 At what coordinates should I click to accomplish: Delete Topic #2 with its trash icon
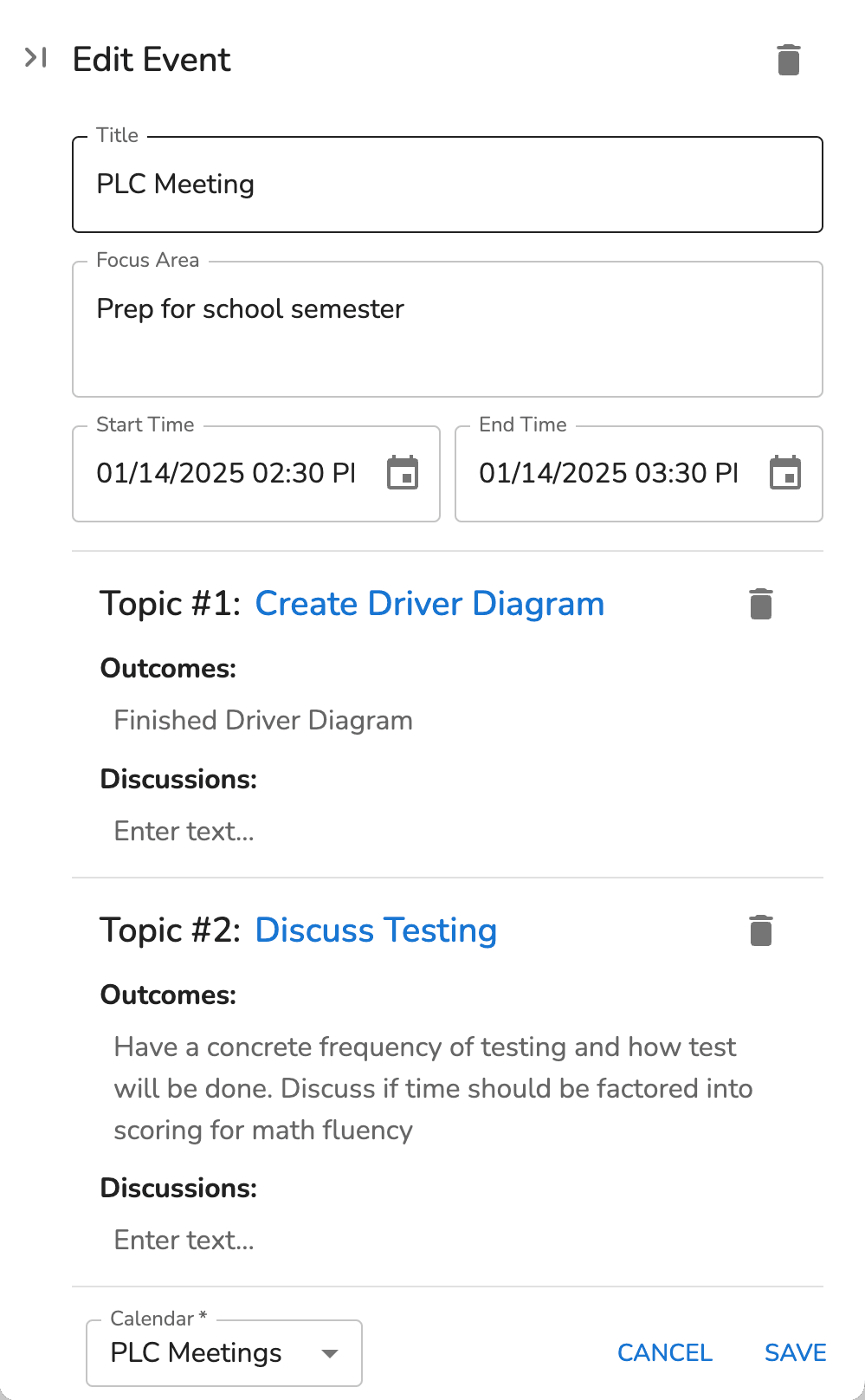(x=761, y=930)
